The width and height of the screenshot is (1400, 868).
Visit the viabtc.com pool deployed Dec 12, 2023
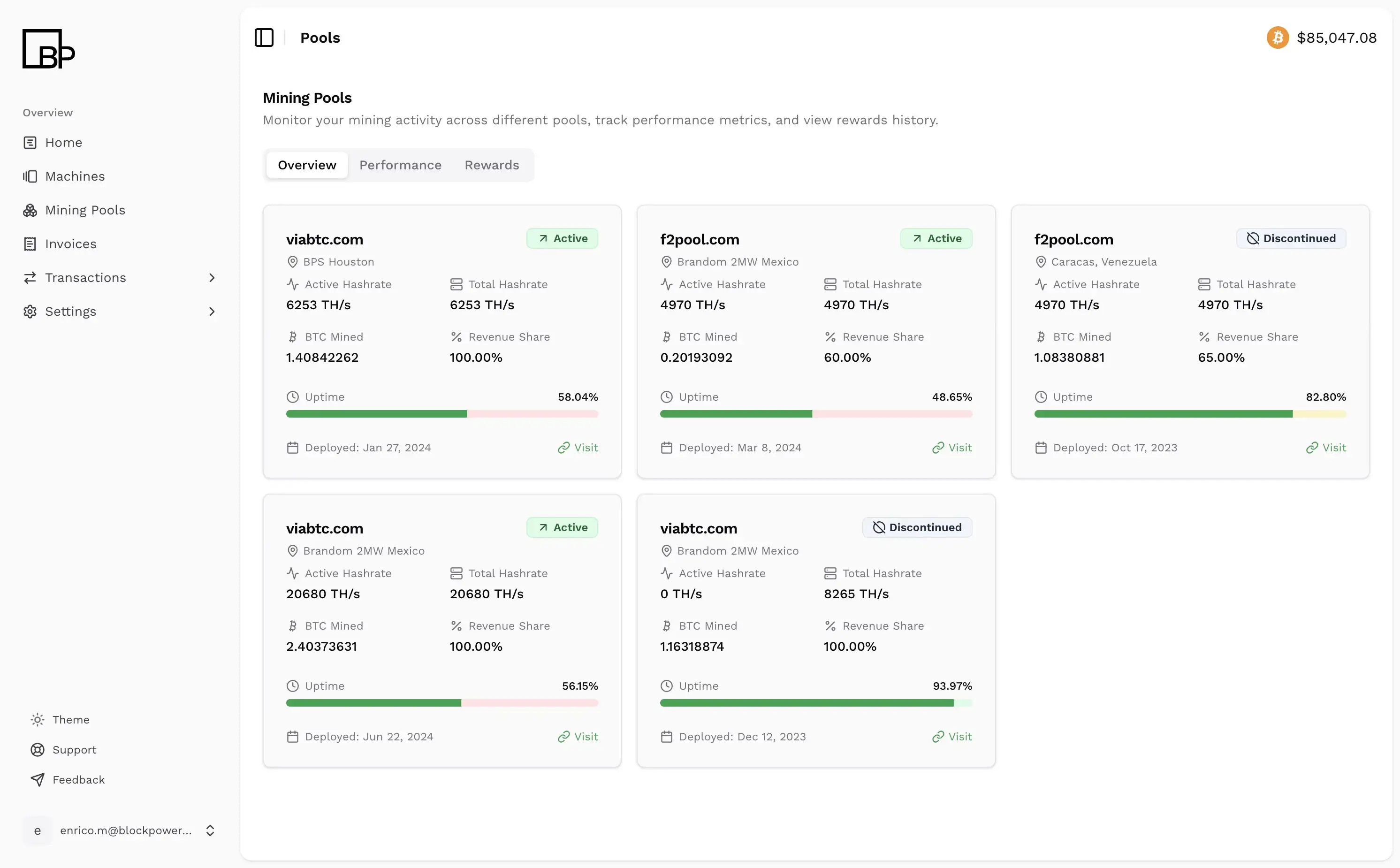click(x=952, y=737)
